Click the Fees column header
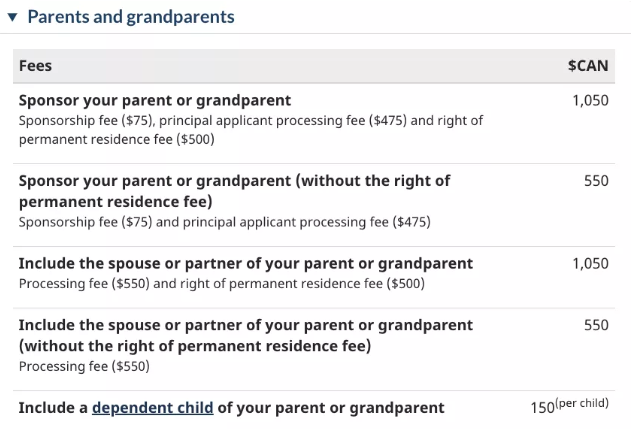637x429 pixels. (36, 66)
